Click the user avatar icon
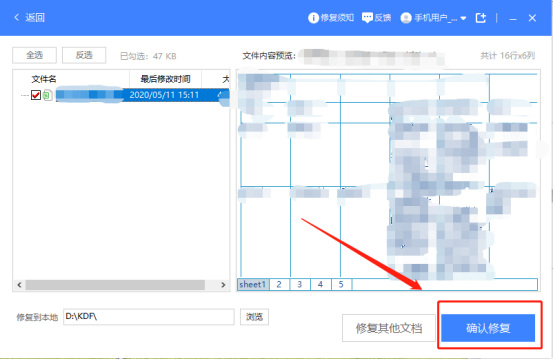Image resolution: width=554 pixels, height=360 pixels. [406, 18]
